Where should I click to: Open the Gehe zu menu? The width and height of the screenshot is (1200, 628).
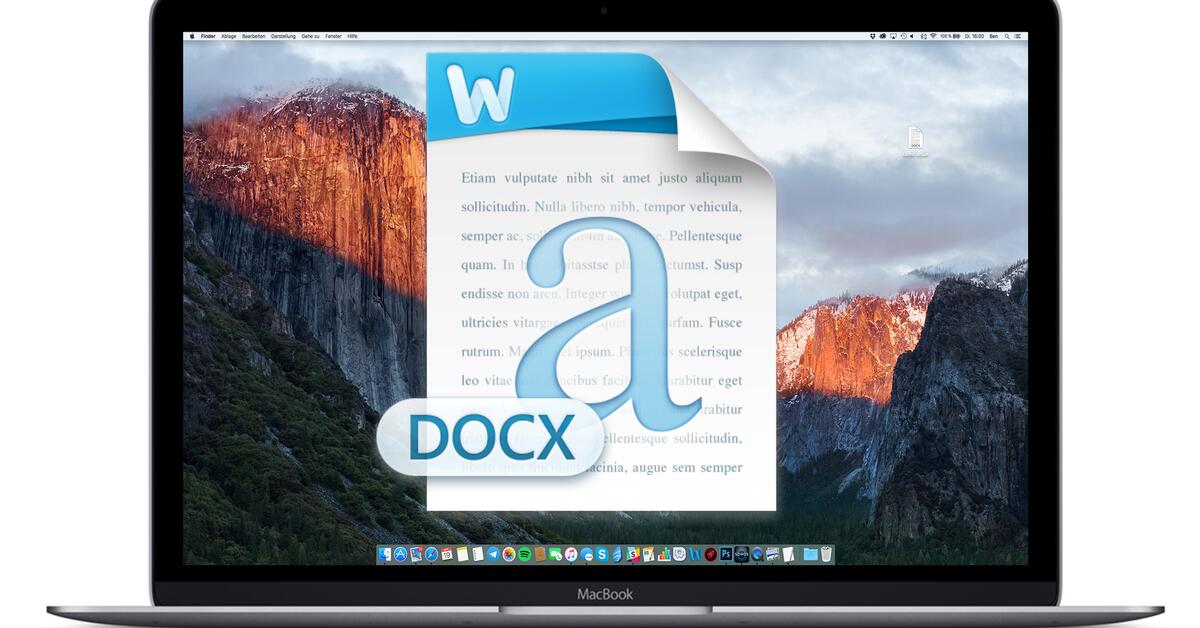pos(311,36)
